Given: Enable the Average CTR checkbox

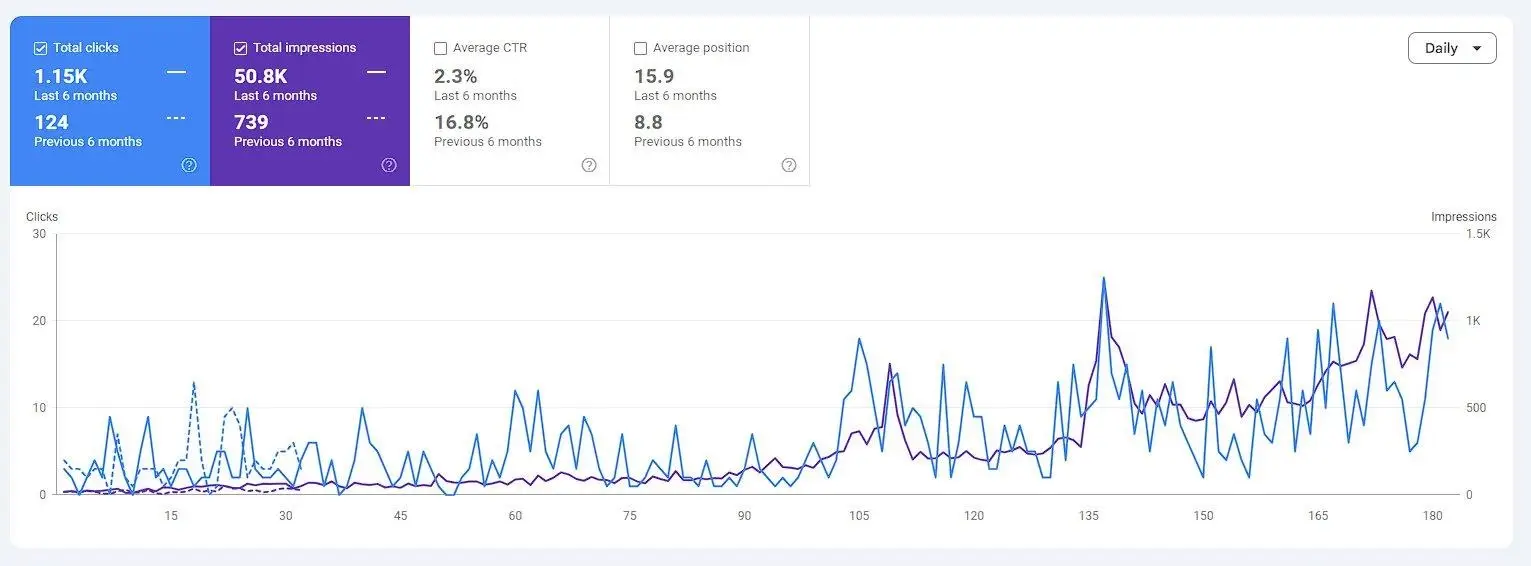Looking at the screenshot, I should click(440, 48).
